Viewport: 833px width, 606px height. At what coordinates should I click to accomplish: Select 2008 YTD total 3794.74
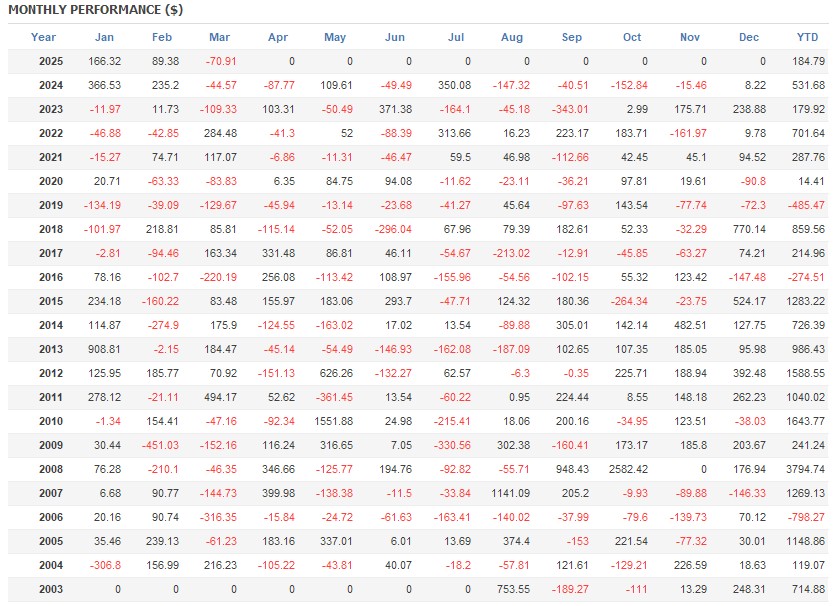tap(805, 469)
